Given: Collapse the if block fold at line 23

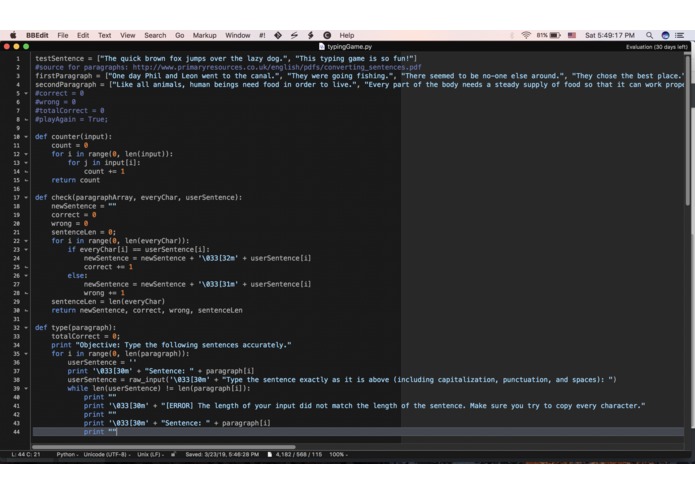Looking at the screenshot, I should point(26,249).
